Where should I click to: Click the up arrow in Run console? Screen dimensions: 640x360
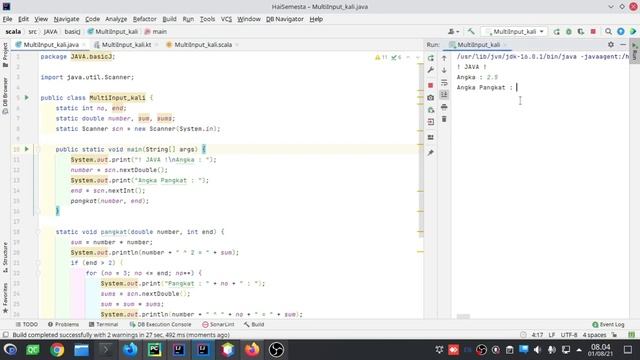(x=444, y=58)
